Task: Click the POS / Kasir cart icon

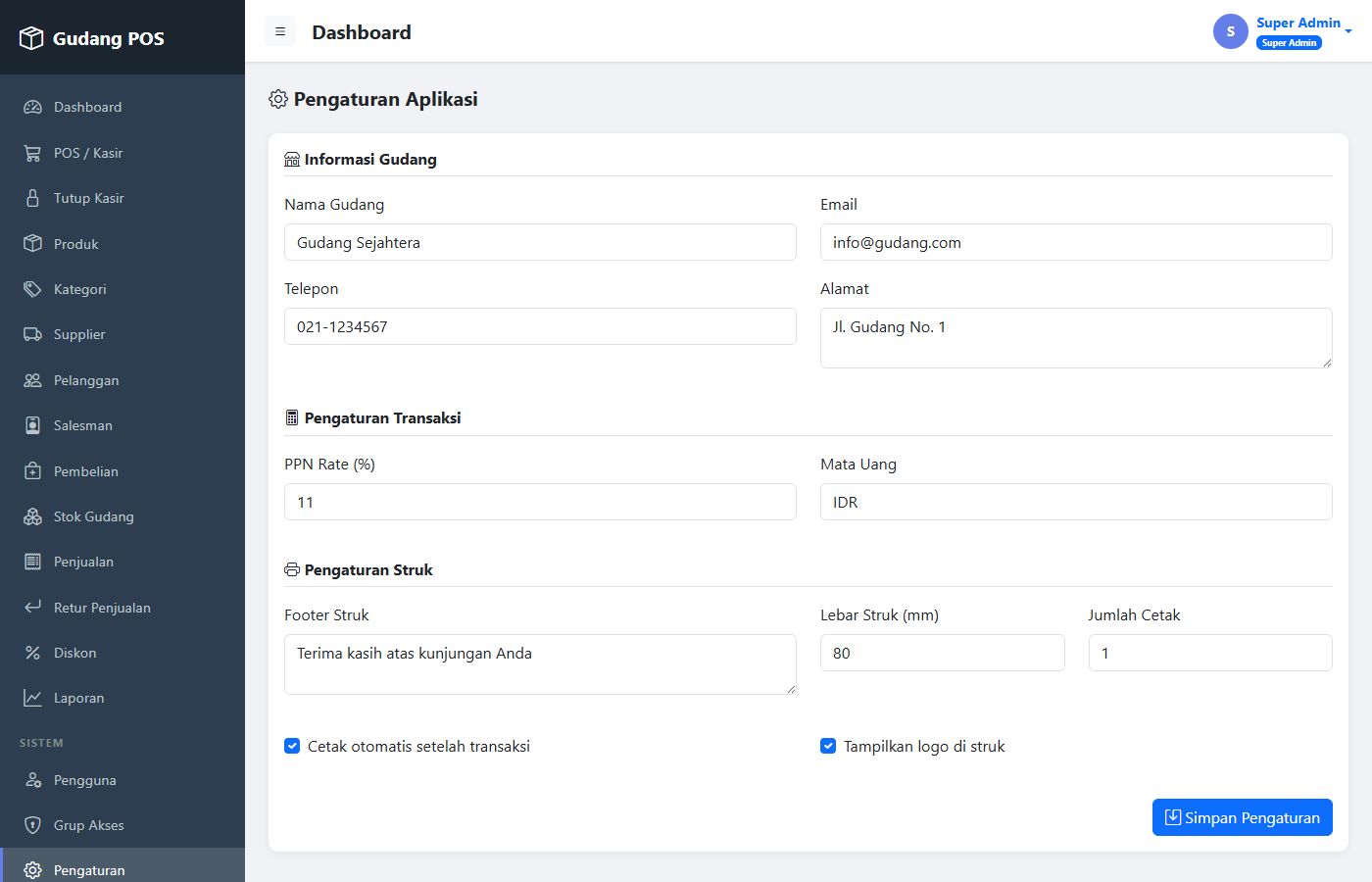Action: coord(32,153)
